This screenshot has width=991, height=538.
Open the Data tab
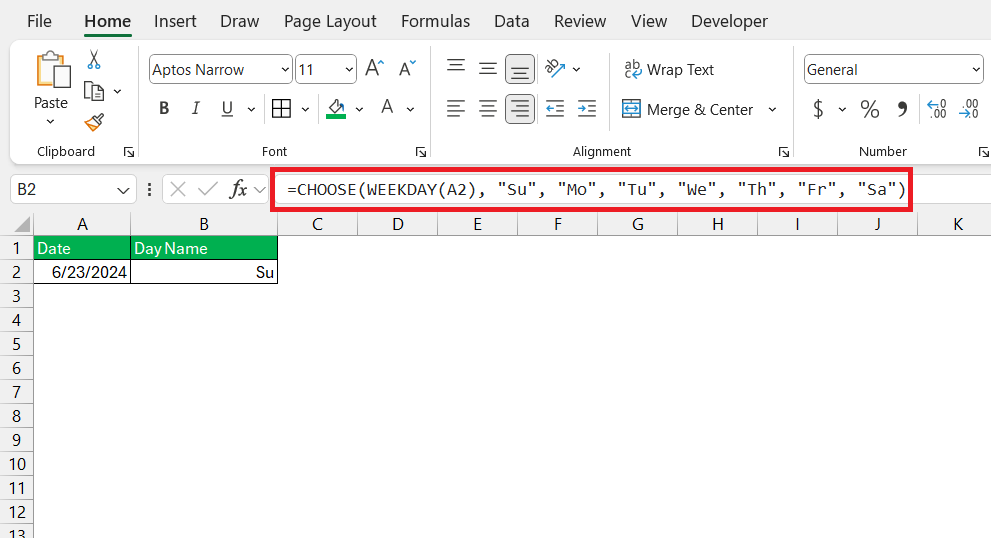pyautogui.click(x=512, y=21)
